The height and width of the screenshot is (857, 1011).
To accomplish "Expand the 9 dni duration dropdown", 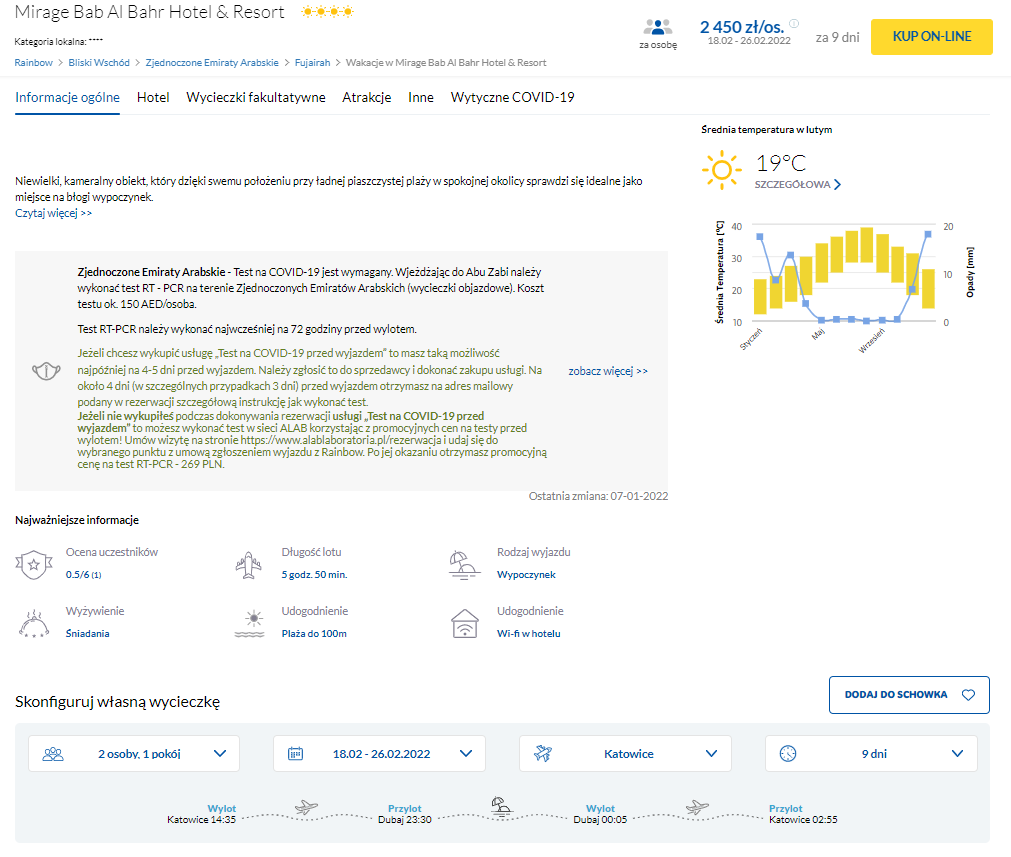I will 871,754.
